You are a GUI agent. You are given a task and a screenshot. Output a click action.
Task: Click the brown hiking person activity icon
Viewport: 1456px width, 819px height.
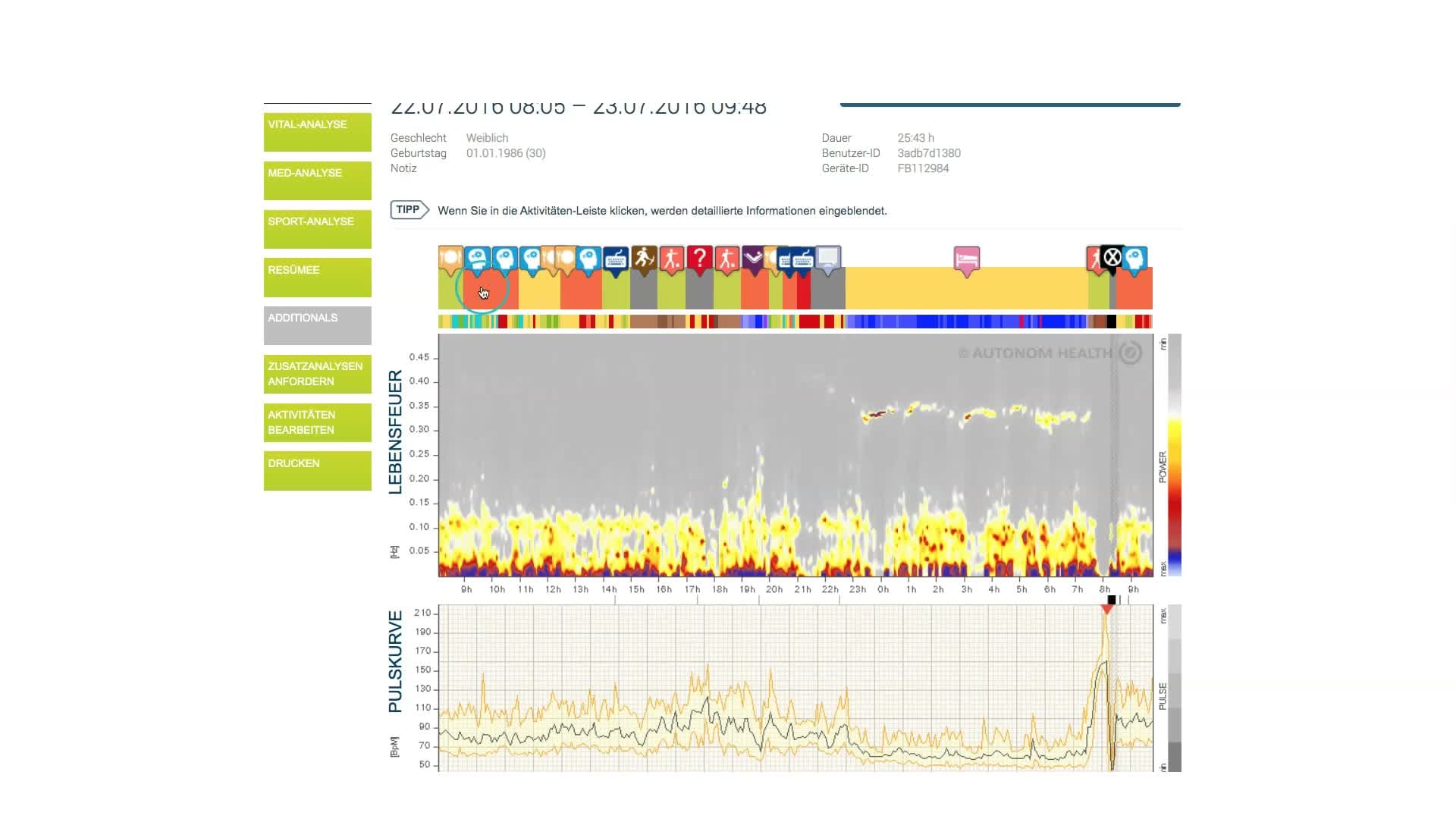644,259
